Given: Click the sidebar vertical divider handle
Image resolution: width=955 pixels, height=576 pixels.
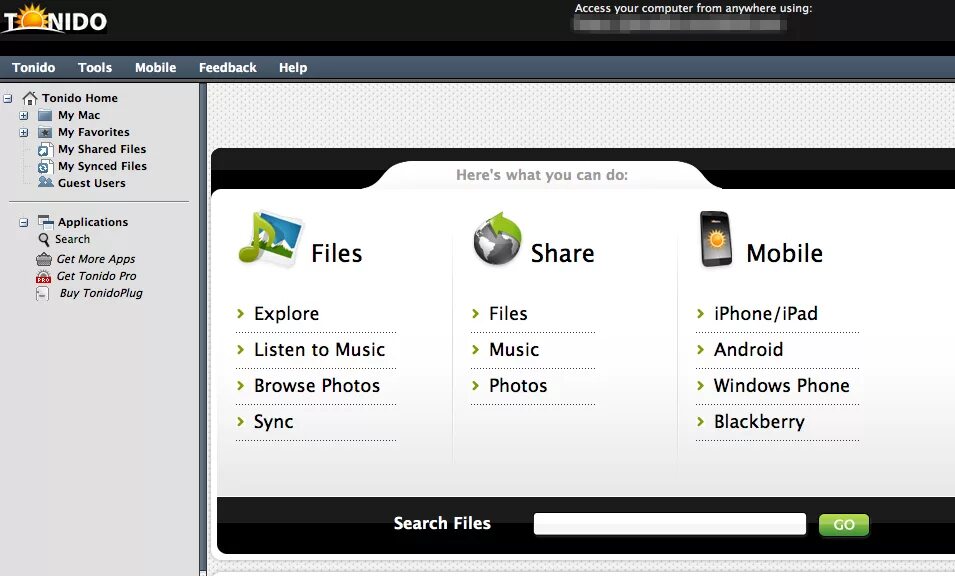Looking at the screenshot, I should point(203,329).
